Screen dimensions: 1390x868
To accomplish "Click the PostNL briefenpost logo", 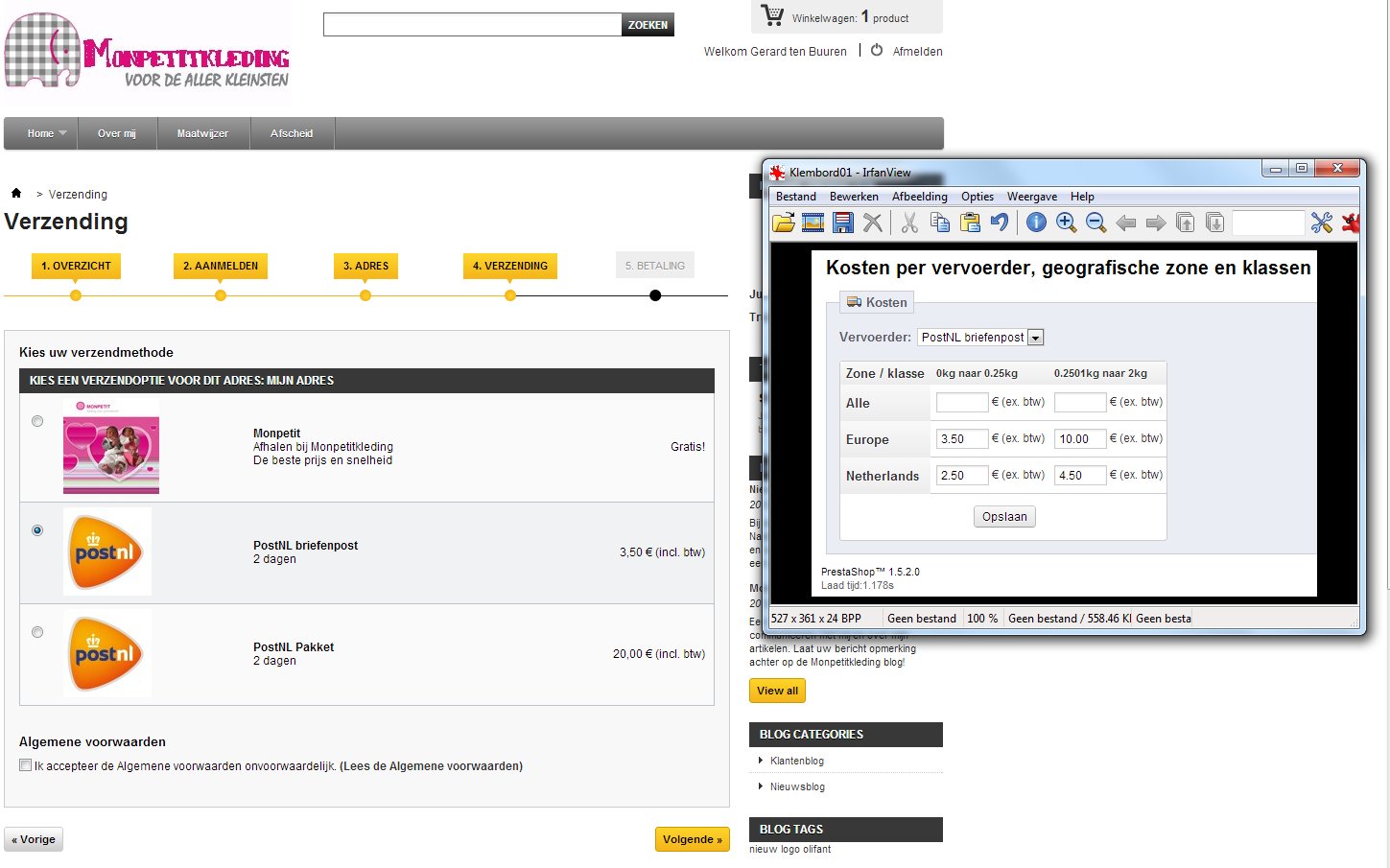I will click(107, 551).
